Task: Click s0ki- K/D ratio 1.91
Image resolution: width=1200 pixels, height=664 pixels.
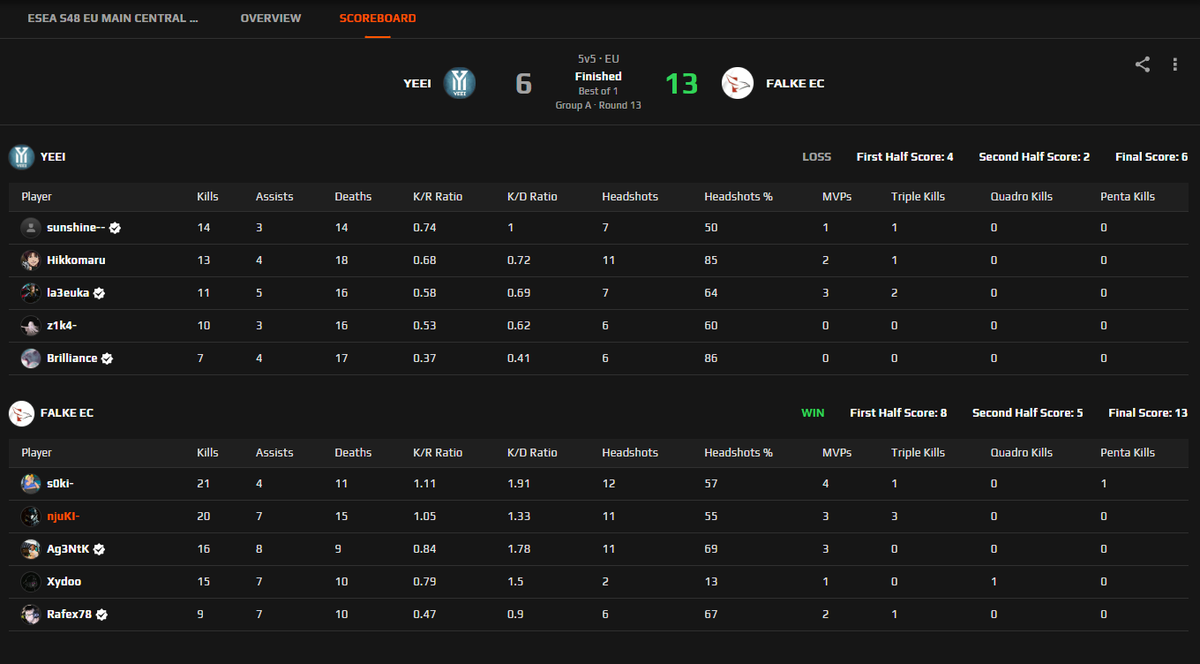Action: pos(519,484)
